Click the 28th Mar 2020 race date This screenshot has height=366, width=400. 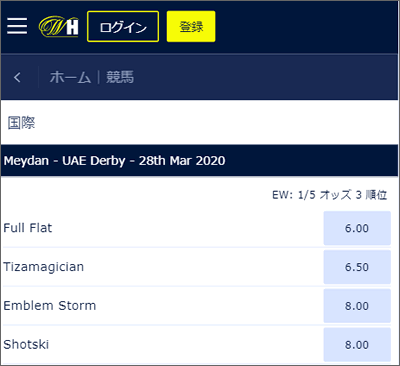[182, 161]
